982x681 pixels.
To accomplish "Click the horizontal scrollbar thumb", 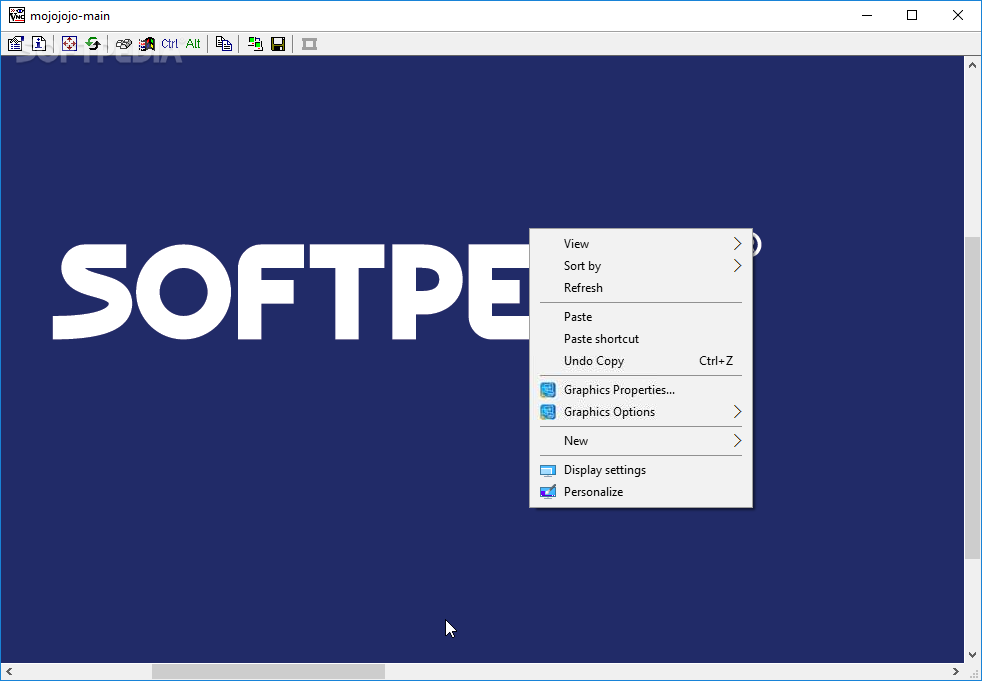I will (x=268, y=672).
